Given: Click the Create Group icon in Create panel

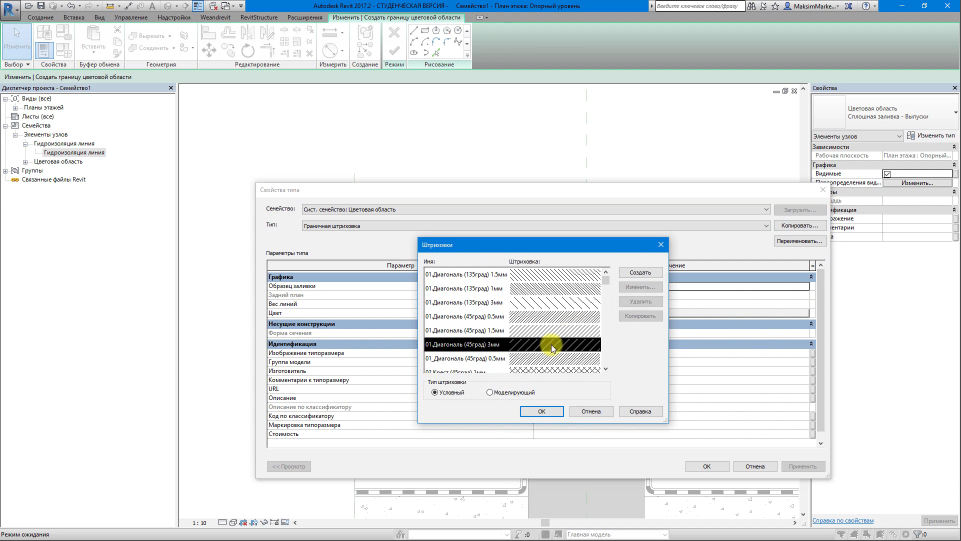Looking at the screenshot, I should point(365,32).
